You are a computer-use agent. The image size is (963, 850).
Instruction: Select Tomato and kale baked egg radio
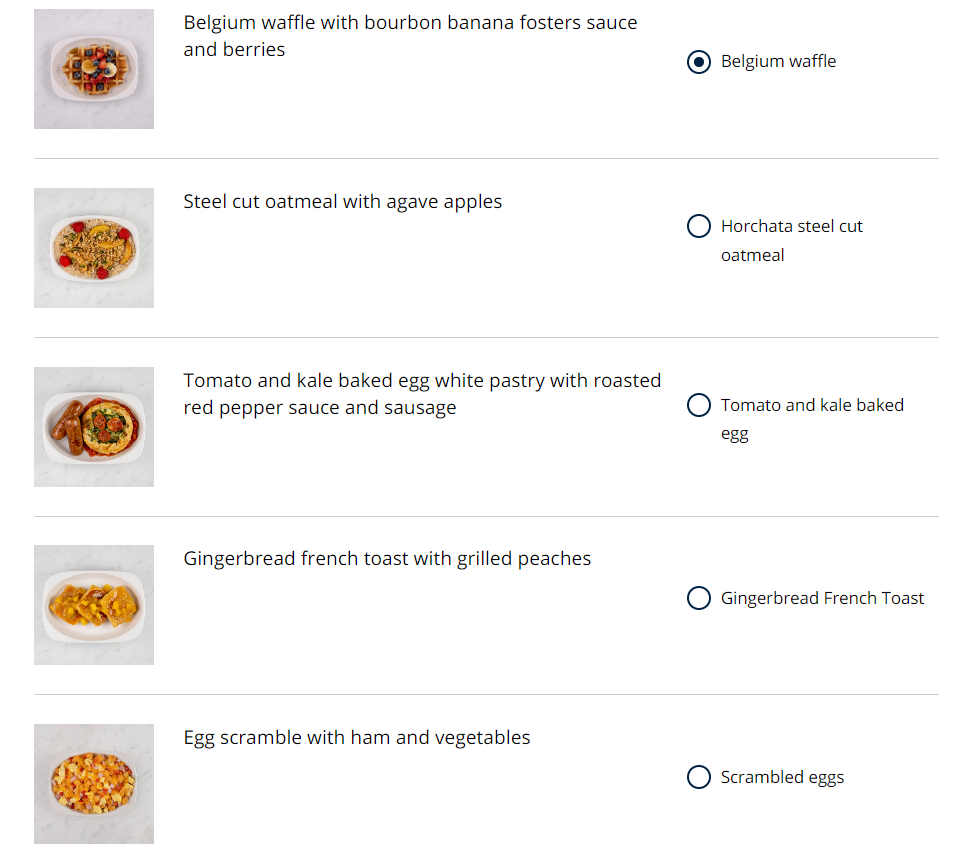click(x=698, y=405)
